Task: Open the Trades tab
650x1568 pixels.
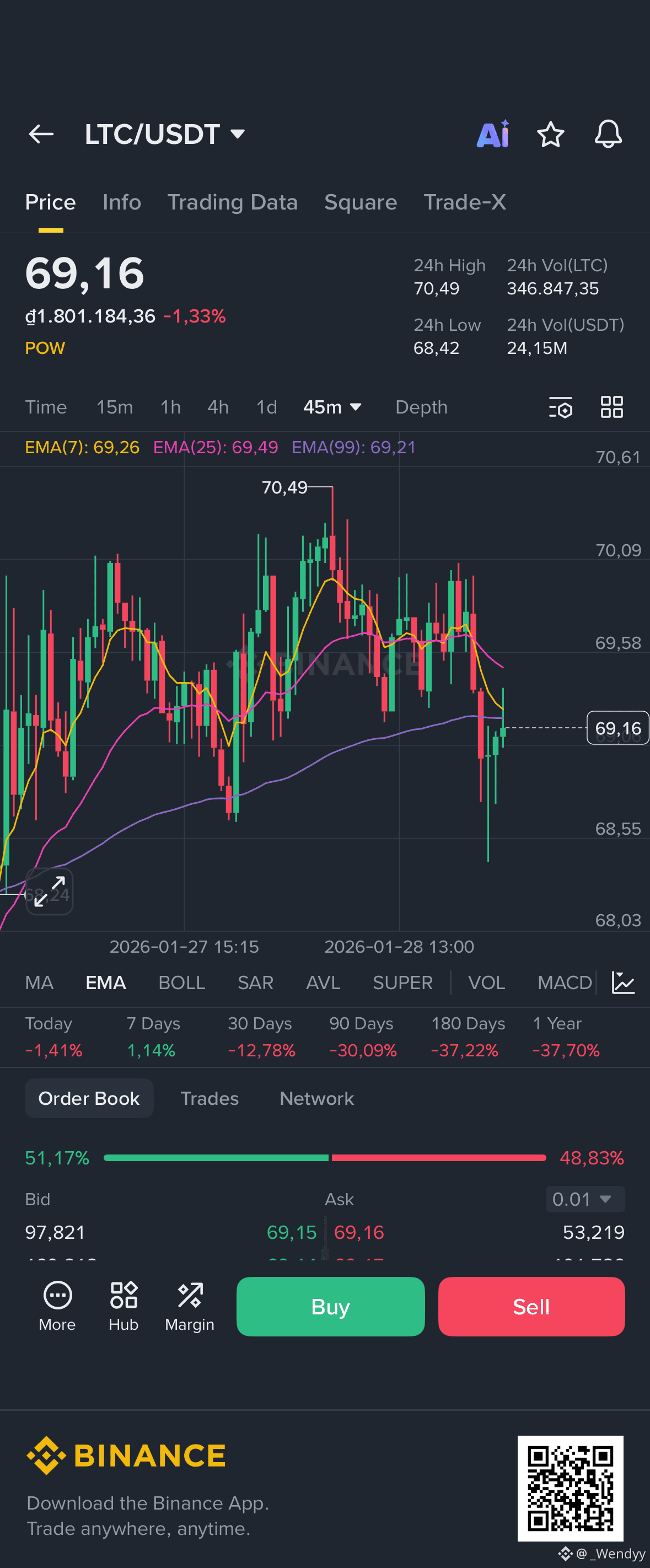Action: 209,1098
